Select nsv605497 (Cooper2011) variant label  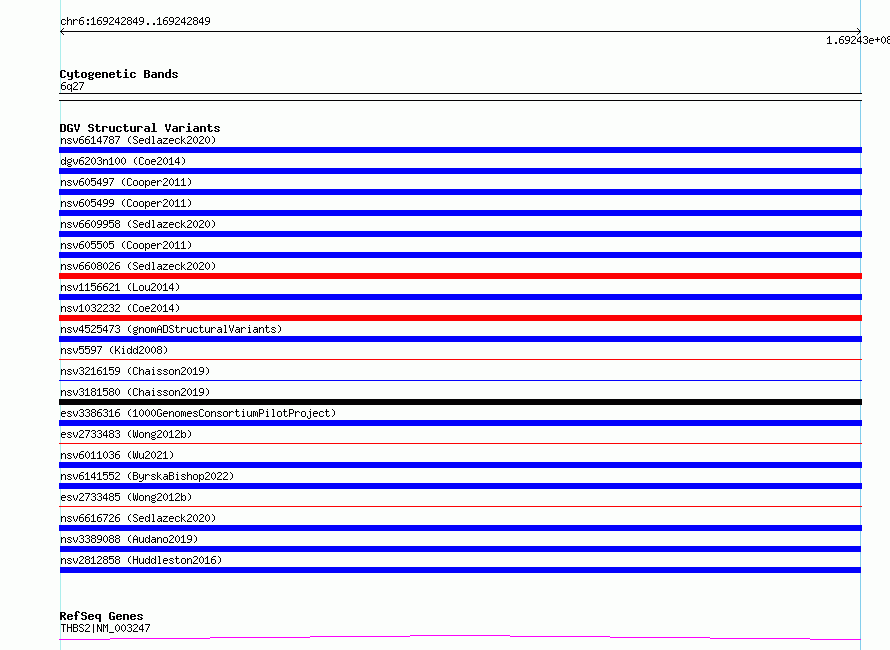[x=126, y=182]
